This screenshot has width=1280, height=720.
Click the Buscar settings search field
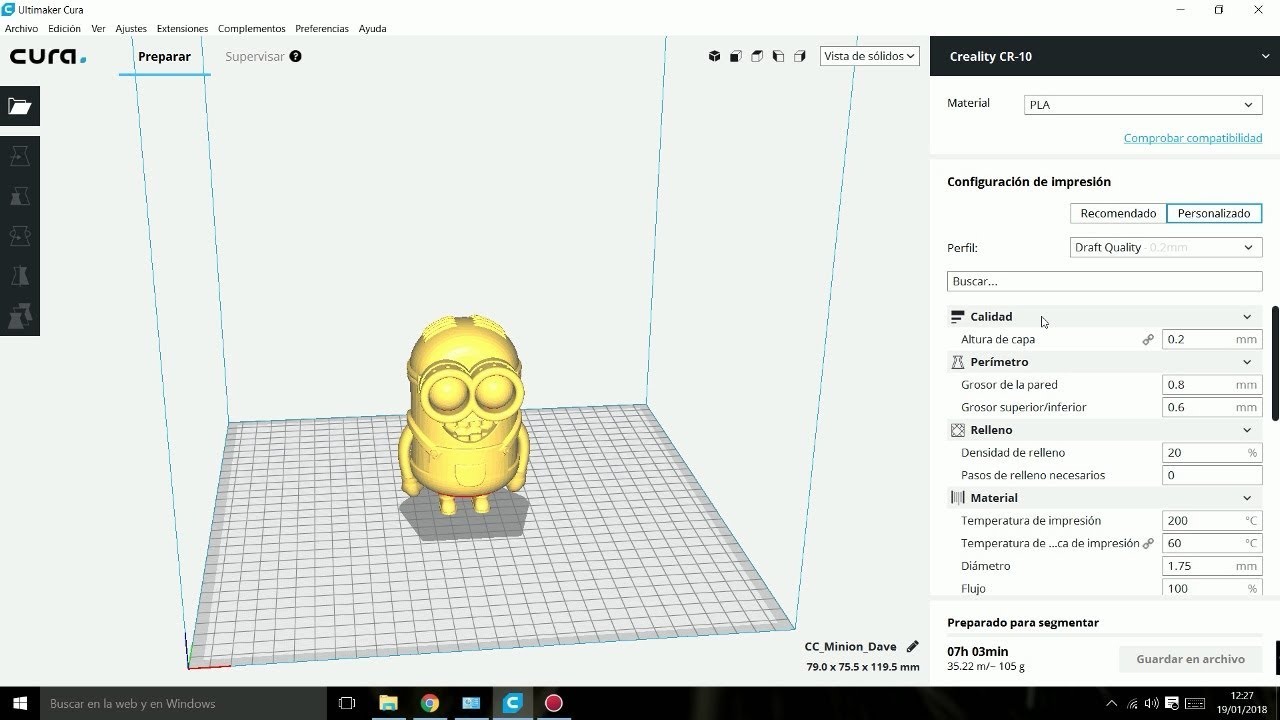point(1105,281)
